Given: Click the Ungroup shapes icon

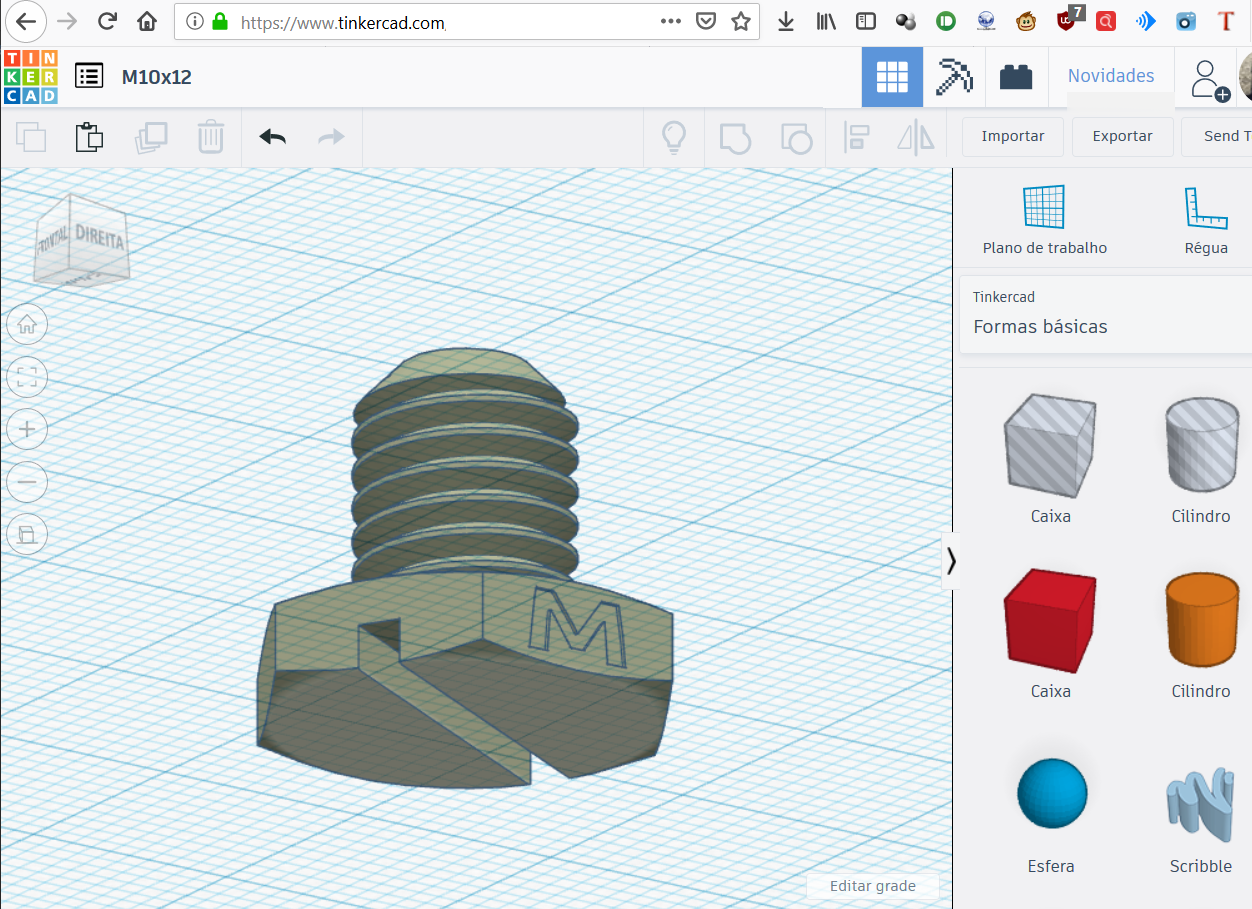Looking at the screenshot, I should pos(795,137).
